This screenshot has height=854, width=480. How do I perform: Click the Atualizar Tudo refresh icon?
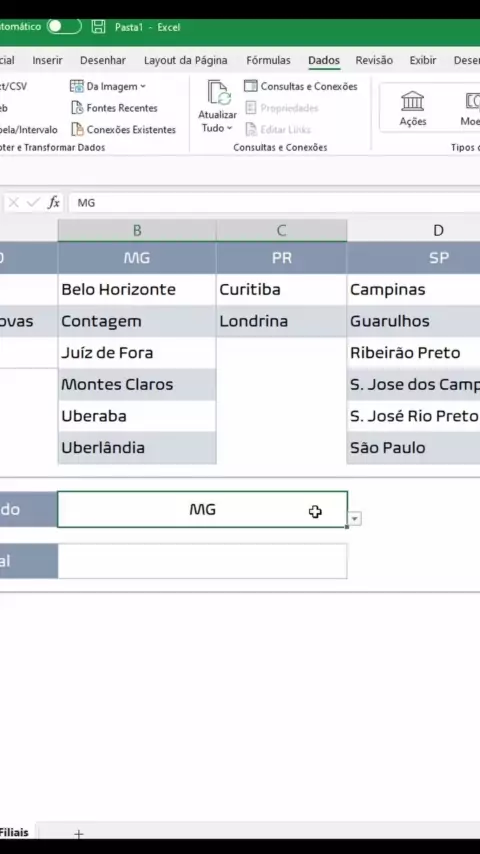[x=218, y=93]
